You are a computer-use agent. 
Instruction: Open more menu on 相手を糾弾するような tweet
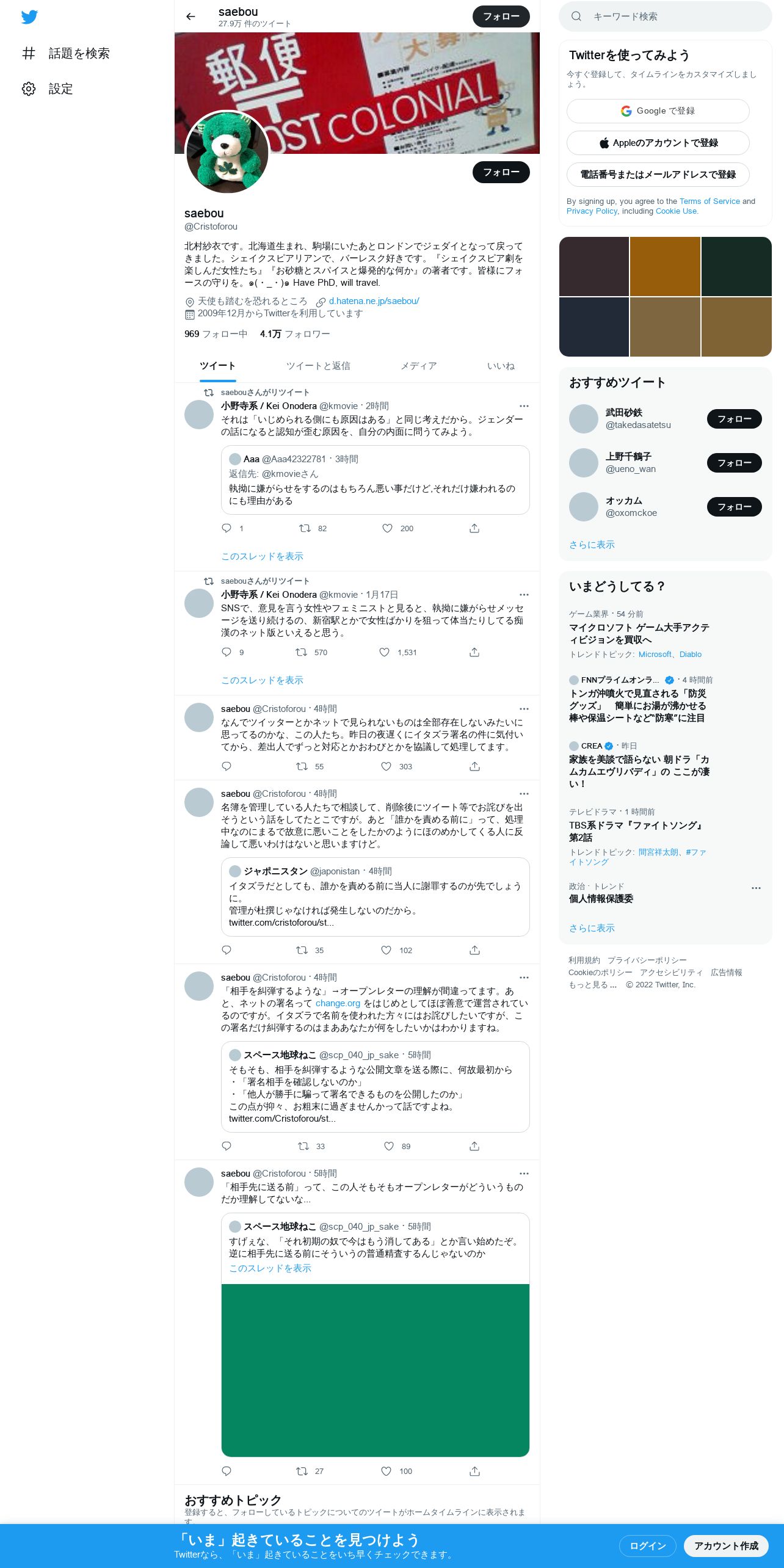[x=524, y=978]
